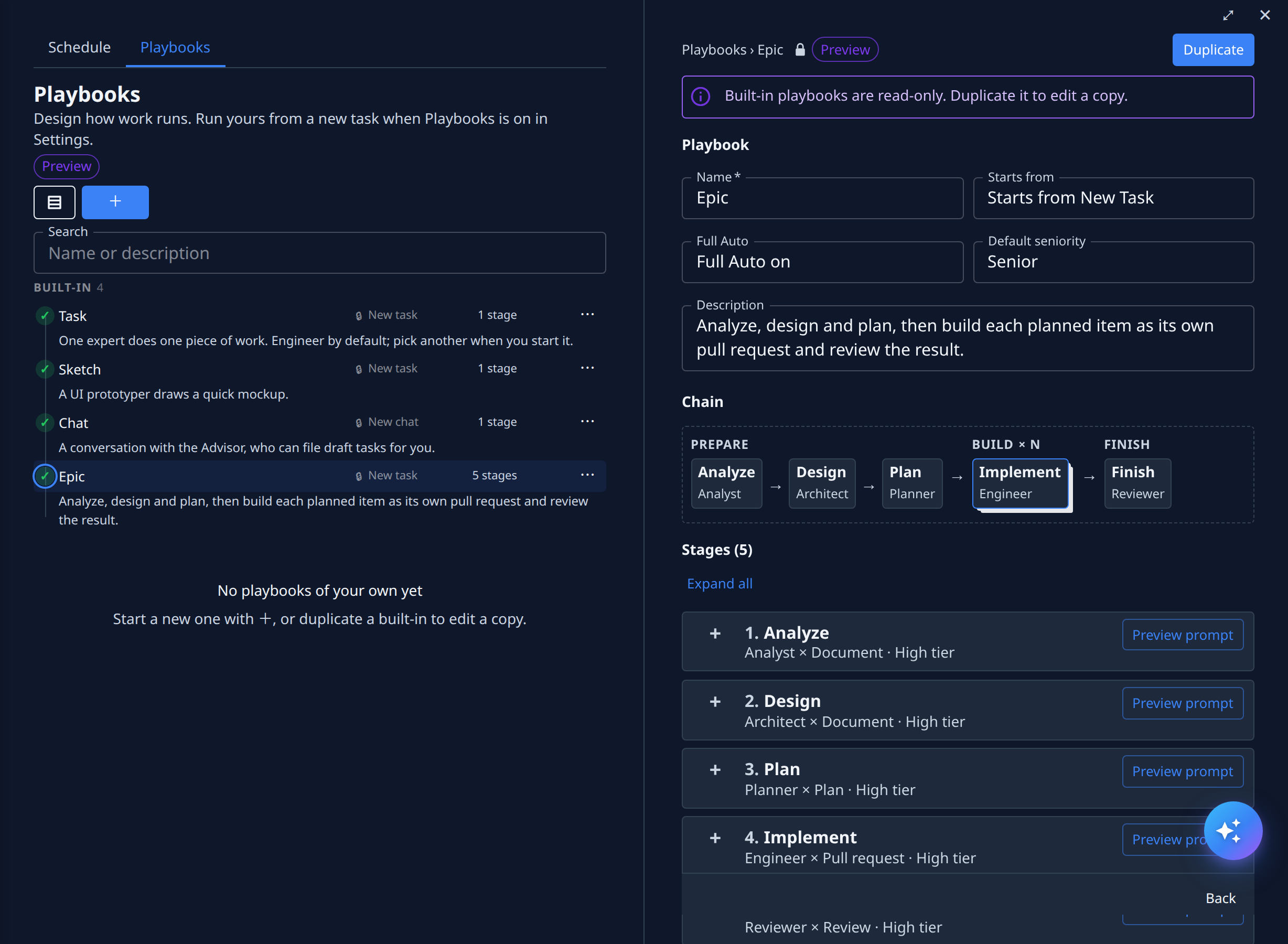
Task: Click the green check icon beside Sketch
Action: pos(45,369)
